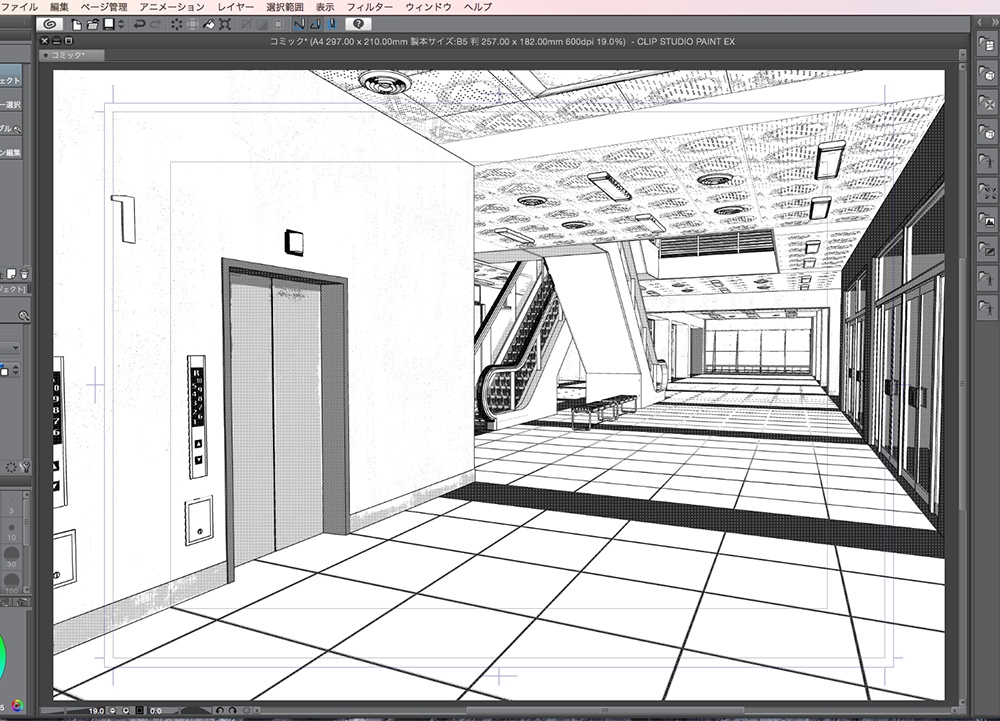
Task: Open the 編集 menu
Action: (59, 7)
